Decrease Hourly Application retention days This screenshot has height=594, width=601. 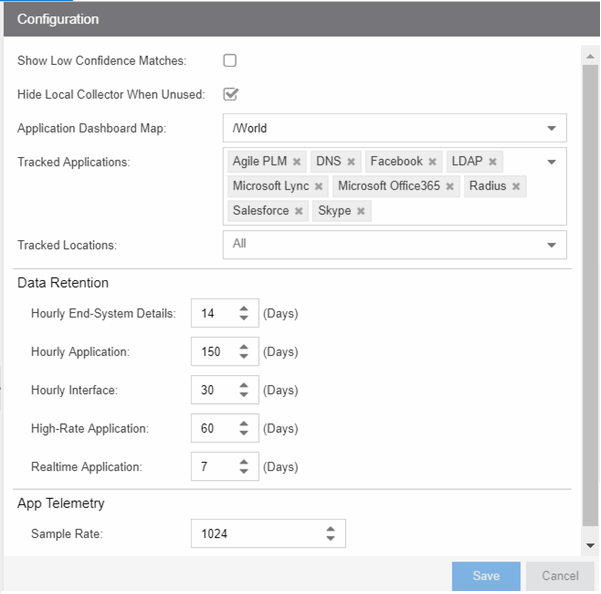click(x=244, y=357)
